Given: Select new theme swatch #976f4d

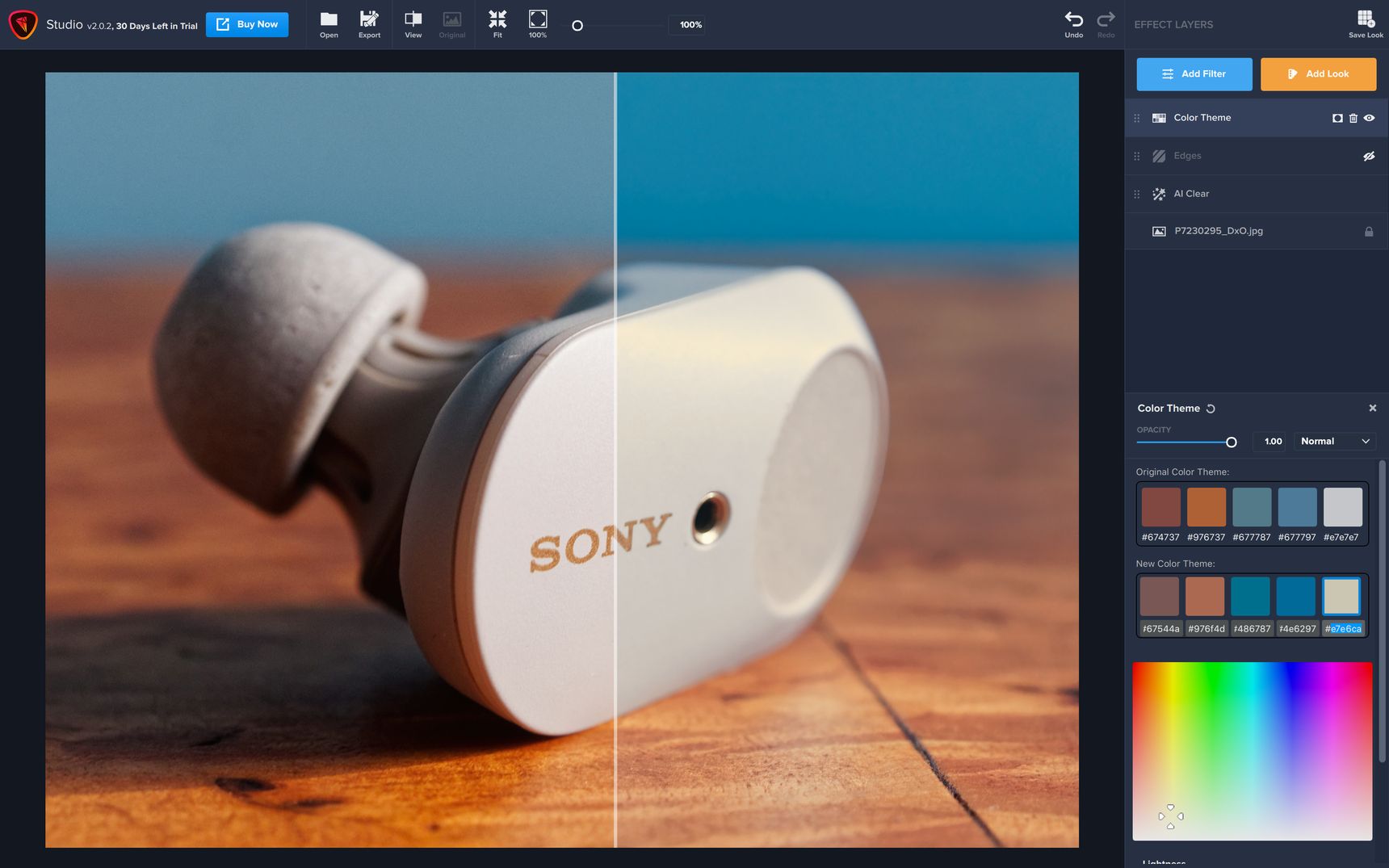Looking at the screenshot, I should 1205,597.
